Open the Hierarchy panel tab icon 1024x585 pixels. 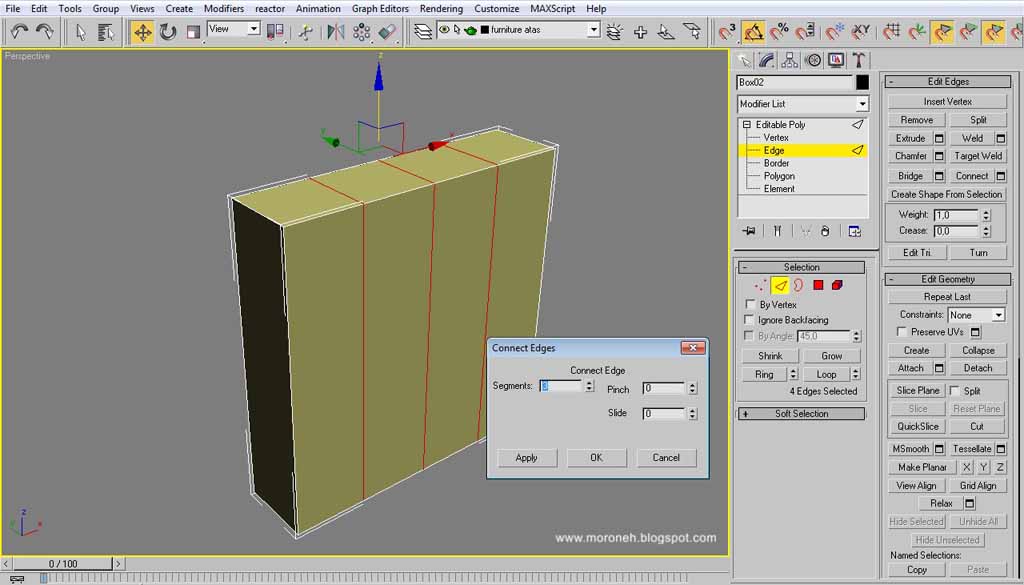pyautogui.click(x=790, y=61)
